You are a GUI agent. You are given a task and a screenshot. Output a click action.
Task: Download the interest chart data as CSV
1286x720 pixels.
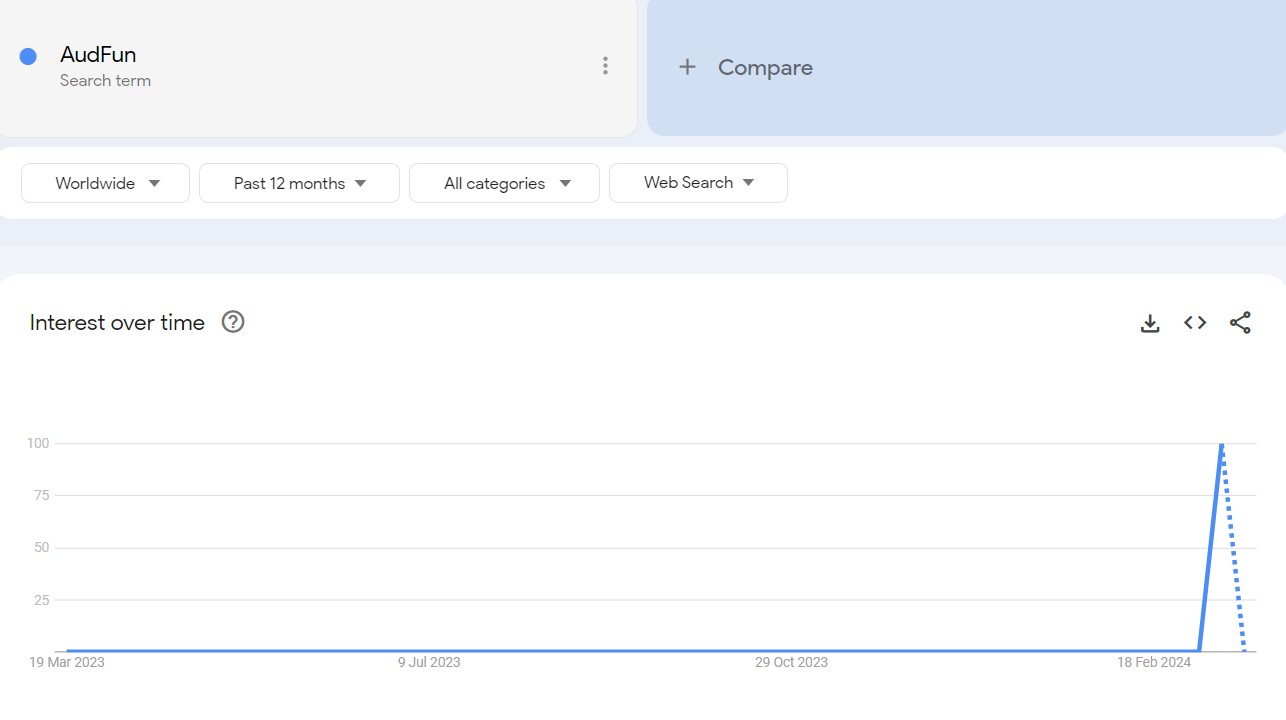(1150, 323)
